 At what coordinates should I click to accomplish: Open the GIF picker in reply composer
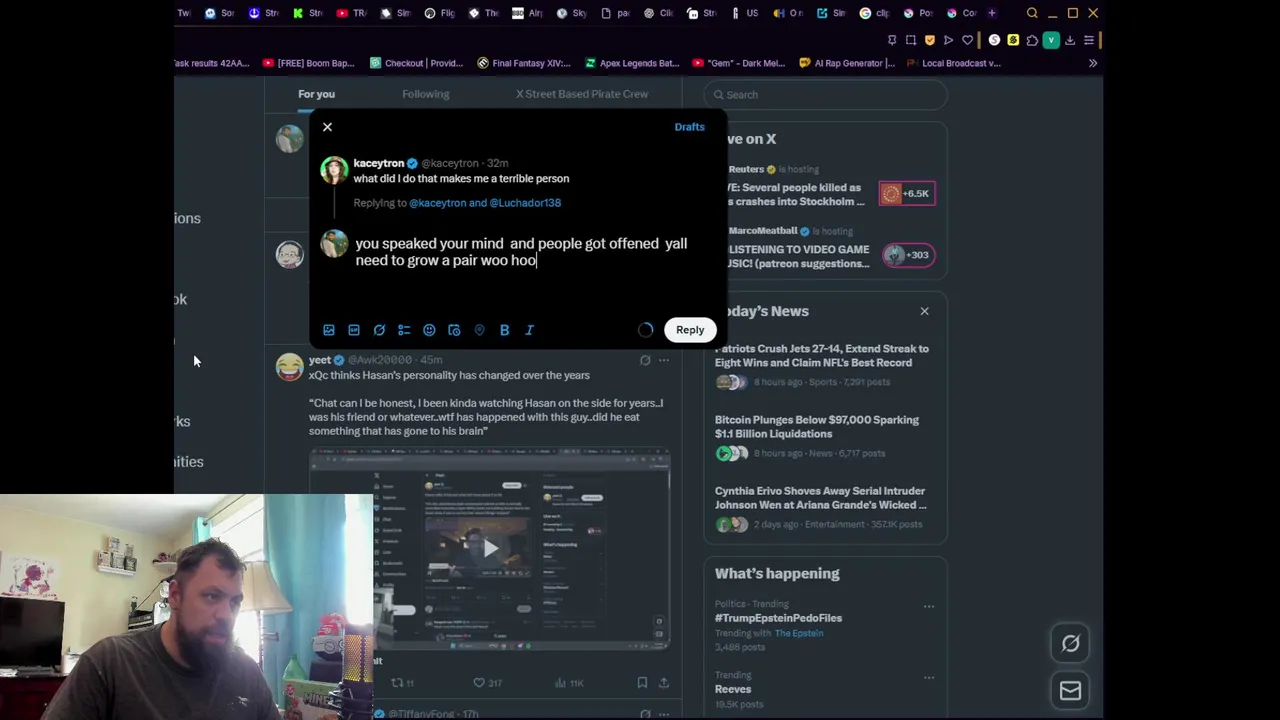point(354,330)
